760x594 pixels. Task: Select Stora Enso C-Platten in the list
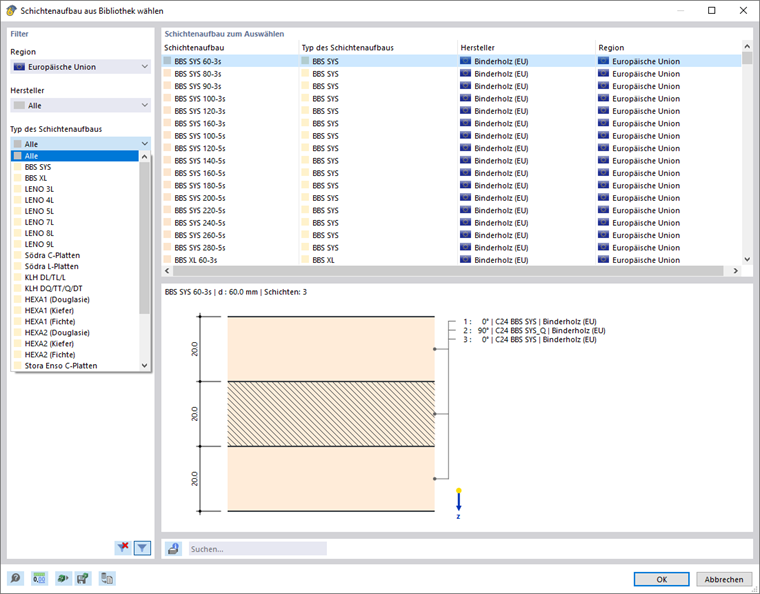pyautogui.click(x=75, y=366)
